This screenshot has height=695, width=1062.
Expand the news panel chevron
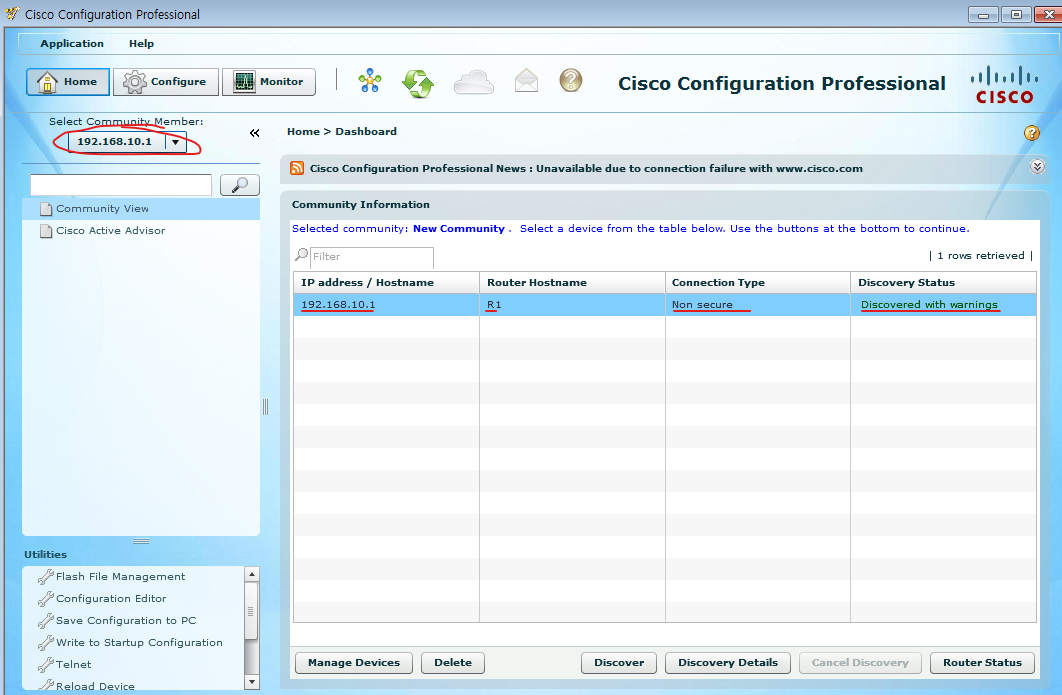tap(1037, 167)
